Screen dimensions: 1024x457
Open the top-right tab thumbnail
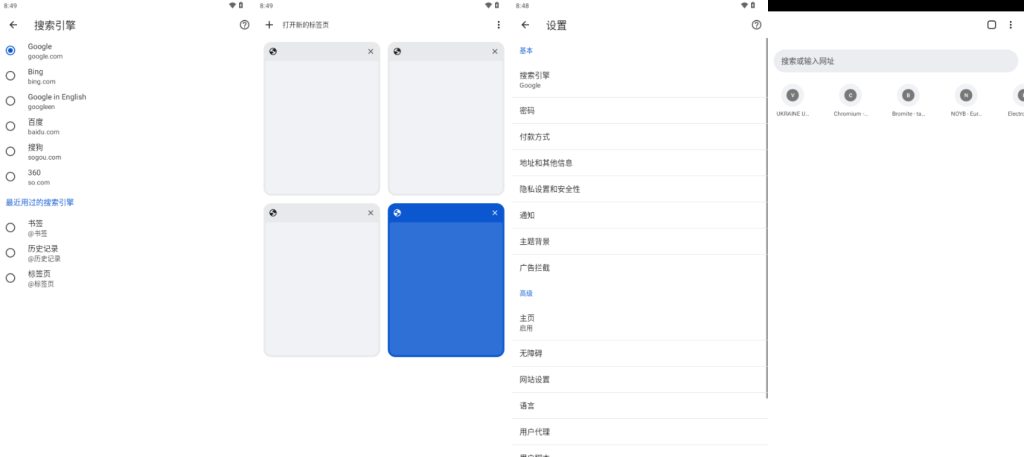pyautogui.click(x=446, y=127)
